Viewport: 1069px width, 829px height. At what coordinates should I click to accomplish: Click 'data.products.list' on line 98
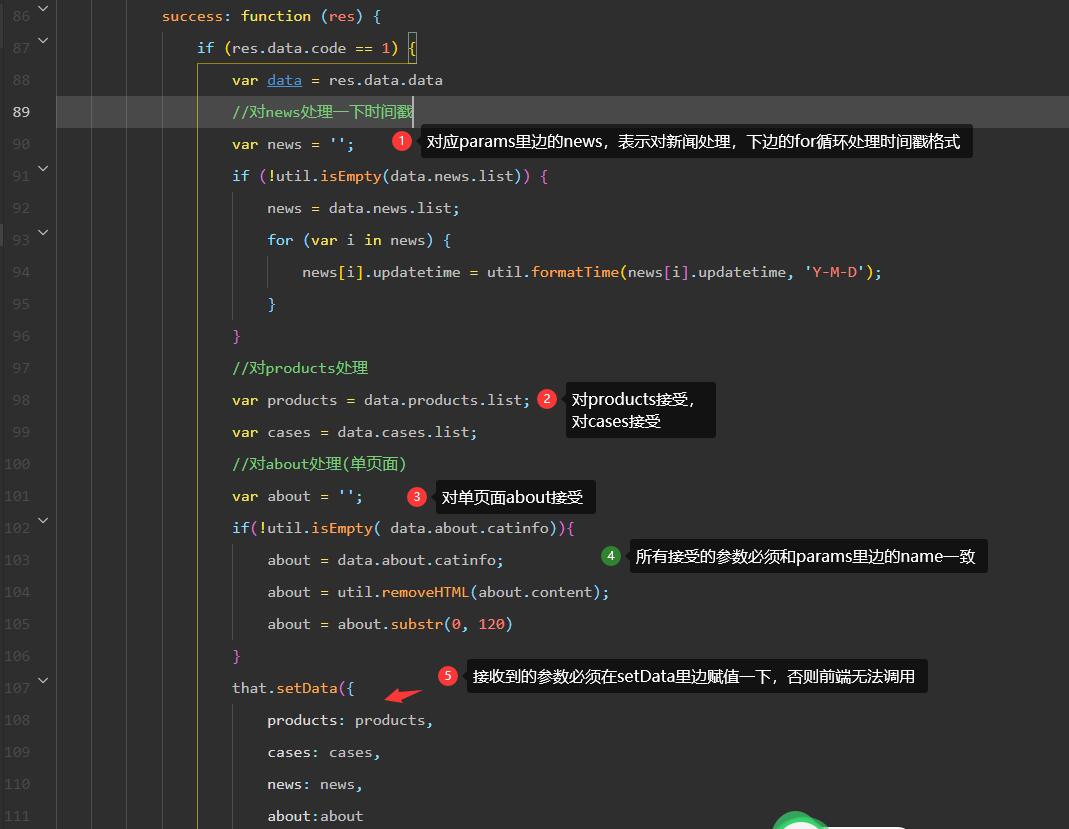(x=443, y=400)
